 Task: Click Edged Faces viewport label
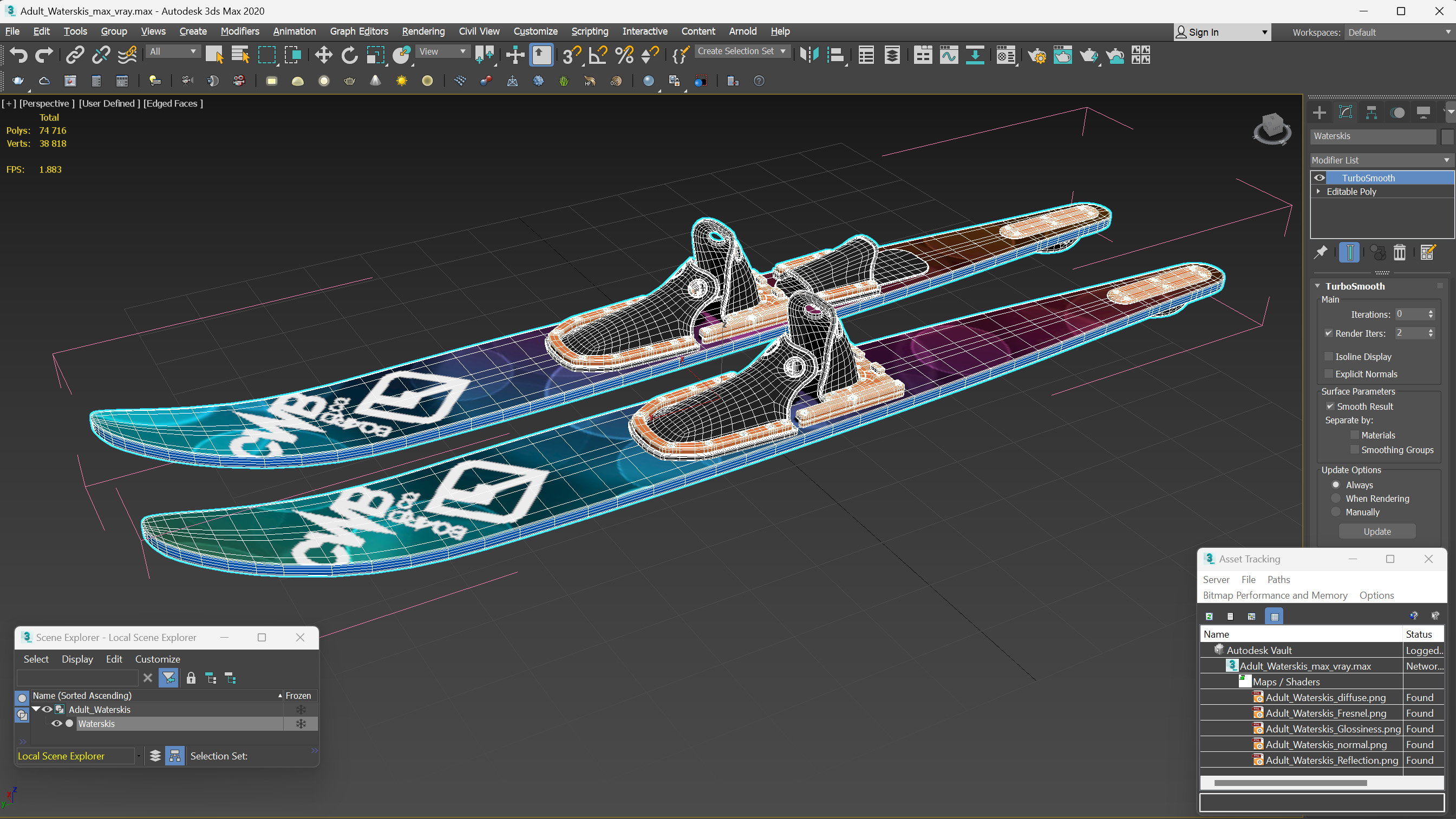click(173, 103)
